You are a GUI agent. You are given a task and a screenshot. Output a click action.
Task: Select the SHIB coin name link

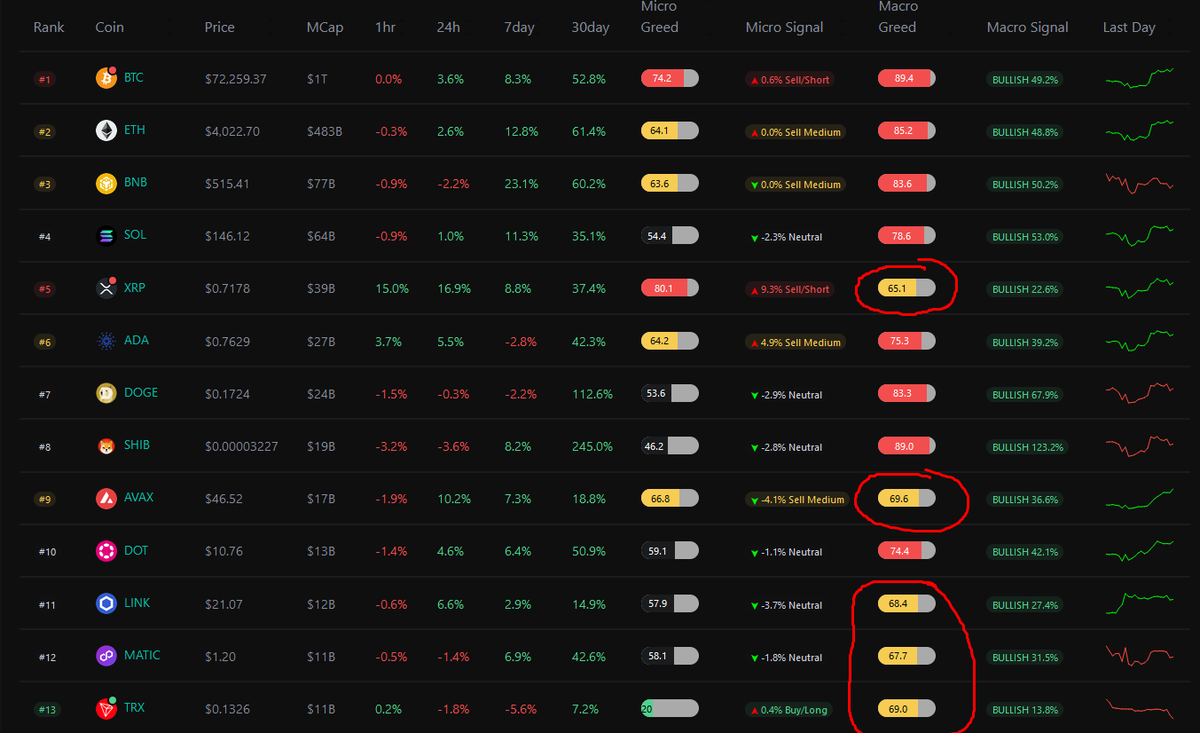(x=137, y=445)
